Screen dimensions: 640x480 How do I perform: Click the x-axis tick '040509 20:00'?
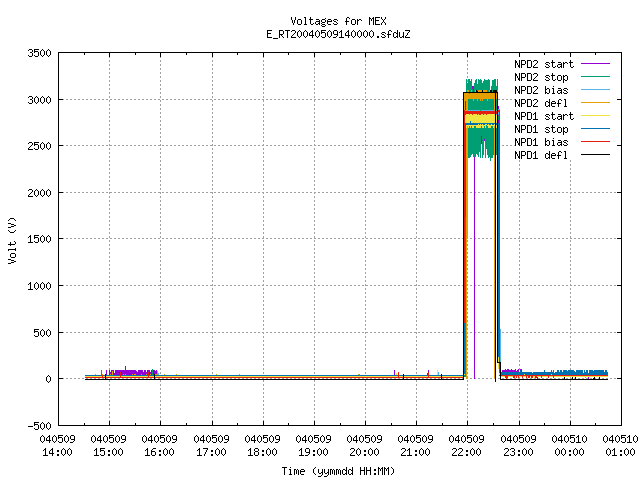coord(364,446)
